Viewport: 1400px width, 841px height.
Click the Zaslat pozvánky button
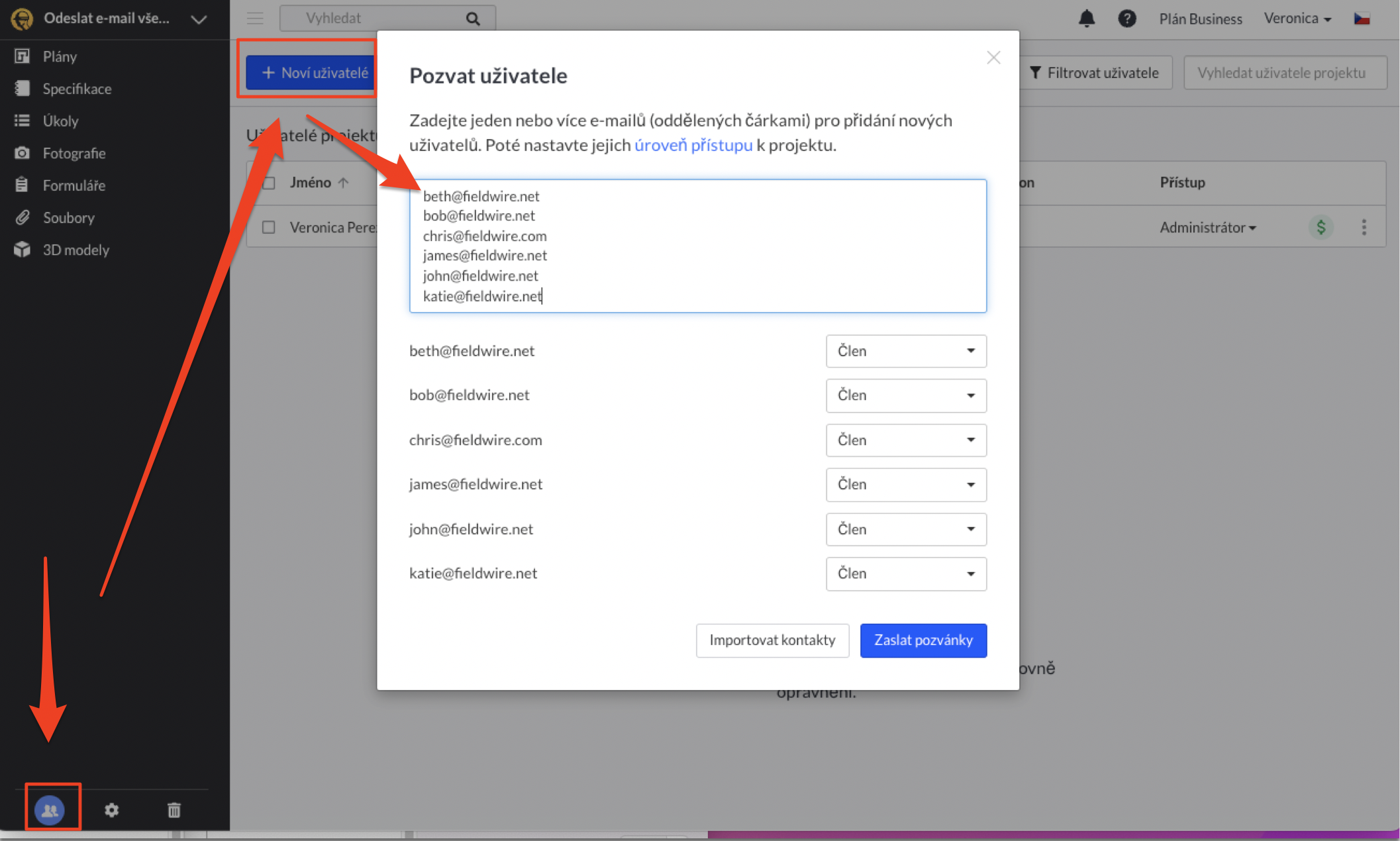(923, 640)
